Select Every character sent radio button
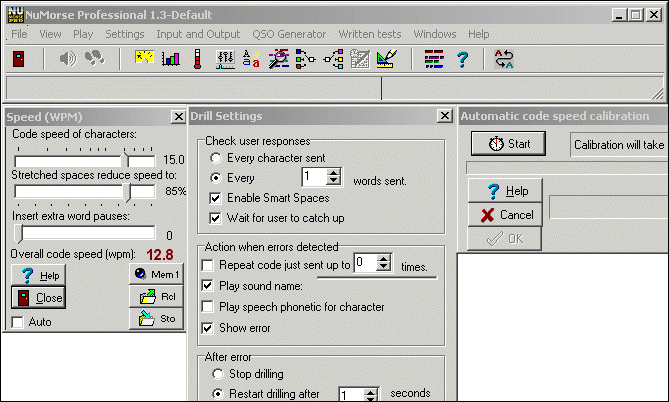669x402 pixels. point(216,158)
